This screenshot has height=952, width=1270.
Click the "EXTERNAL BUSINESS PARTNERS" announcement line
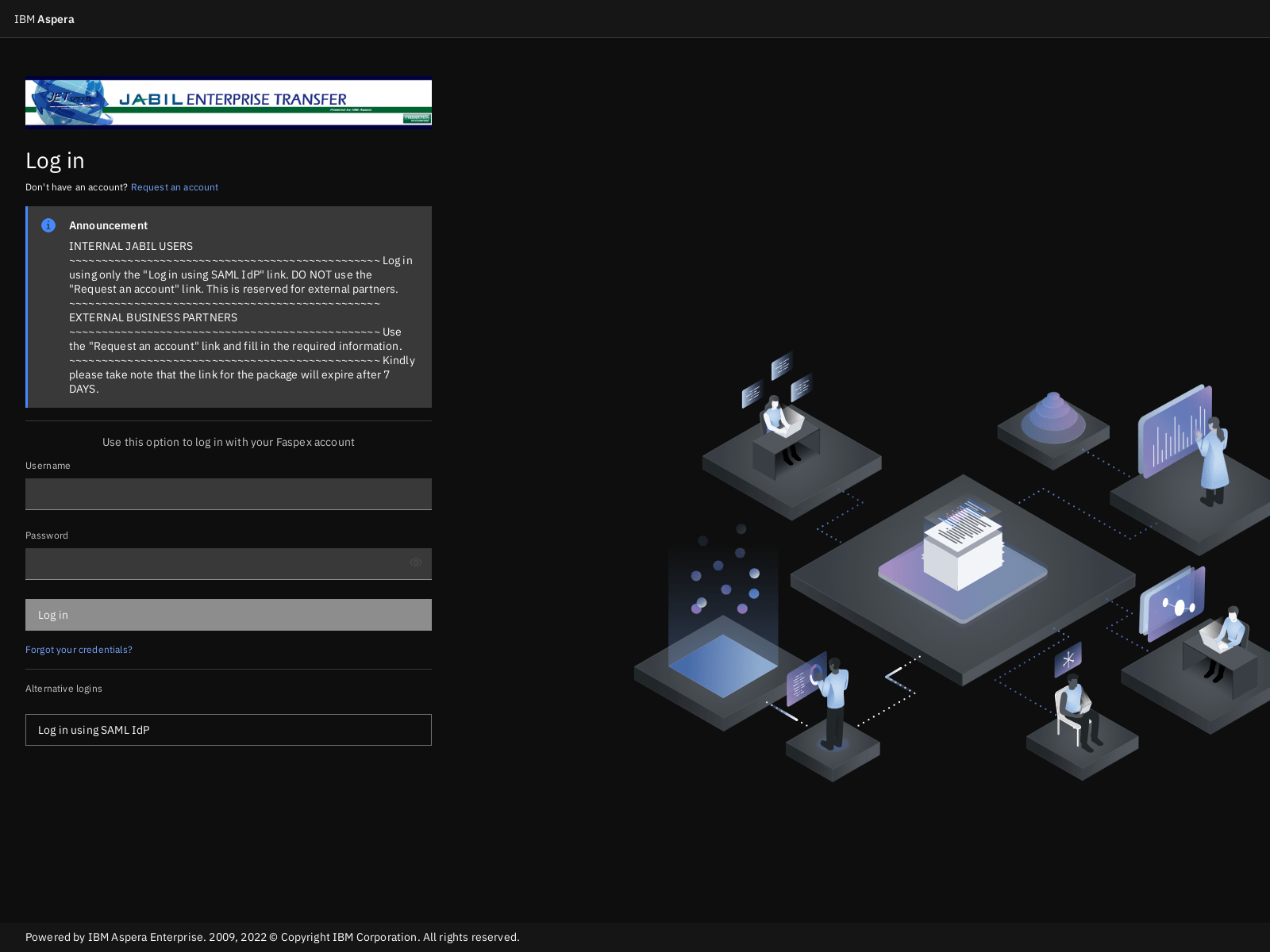153,317
